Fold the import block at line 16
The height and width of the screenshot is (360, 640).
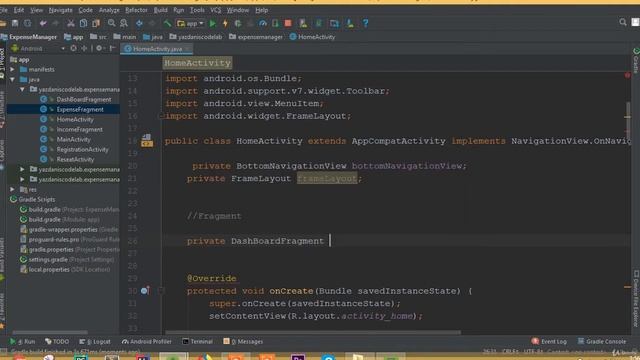pos(161,116)
